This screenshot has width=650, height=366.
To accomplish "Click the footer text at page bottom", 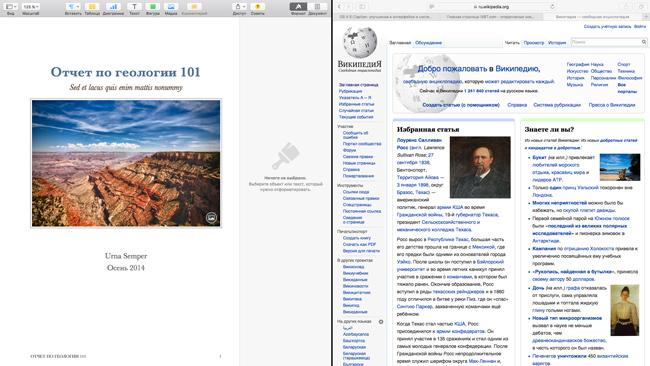I will 58,356.
